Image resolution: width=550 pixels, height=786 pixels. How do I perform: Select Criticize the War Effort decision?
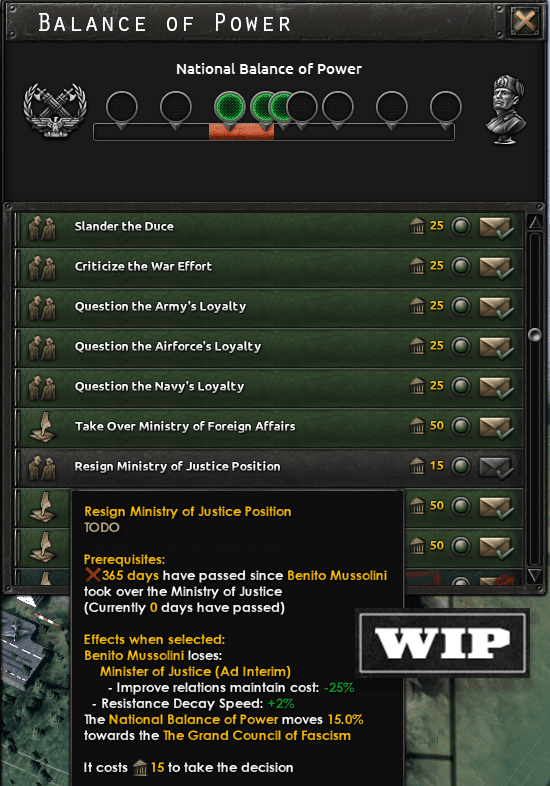tap(269, 267)
